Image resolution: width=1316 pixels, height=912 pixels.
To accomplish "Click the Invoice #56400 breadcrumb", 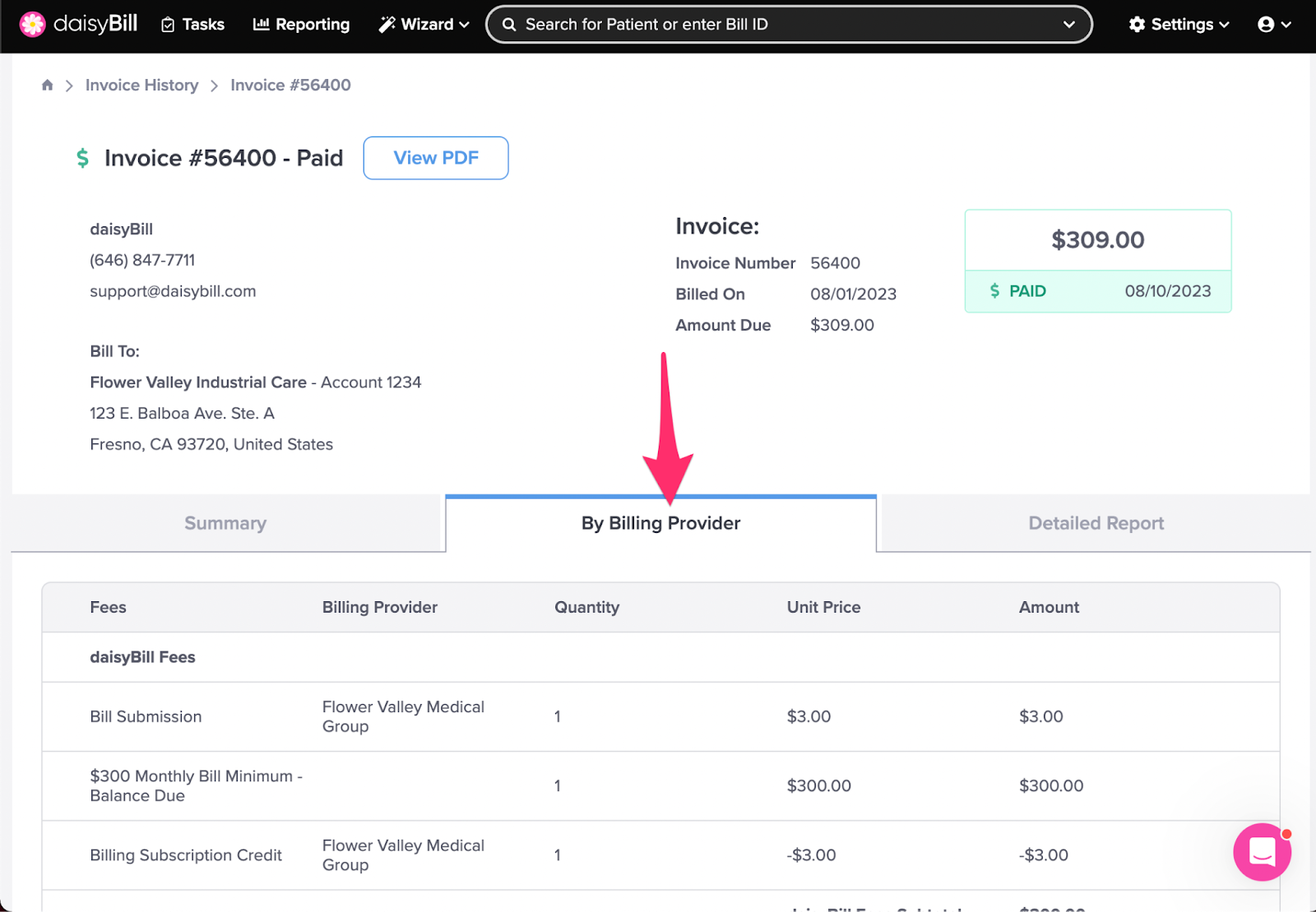I will point(290,86).
